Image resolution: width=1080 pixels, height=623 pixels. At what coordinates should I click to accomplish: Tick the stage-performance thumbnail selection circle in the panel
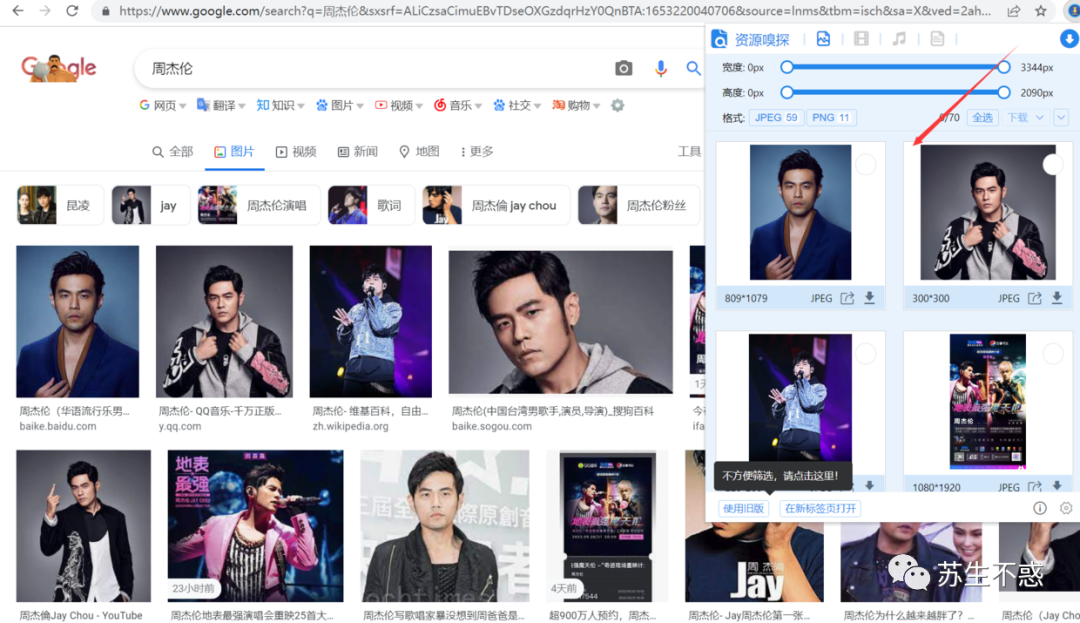click(x=865, y=354)
